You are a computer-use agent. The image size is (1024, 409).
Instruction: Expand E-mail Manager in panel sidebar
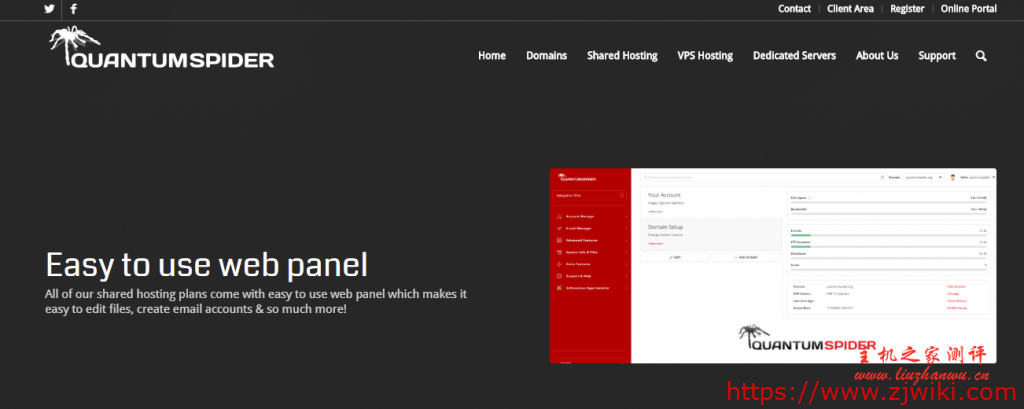coord(590,228)
